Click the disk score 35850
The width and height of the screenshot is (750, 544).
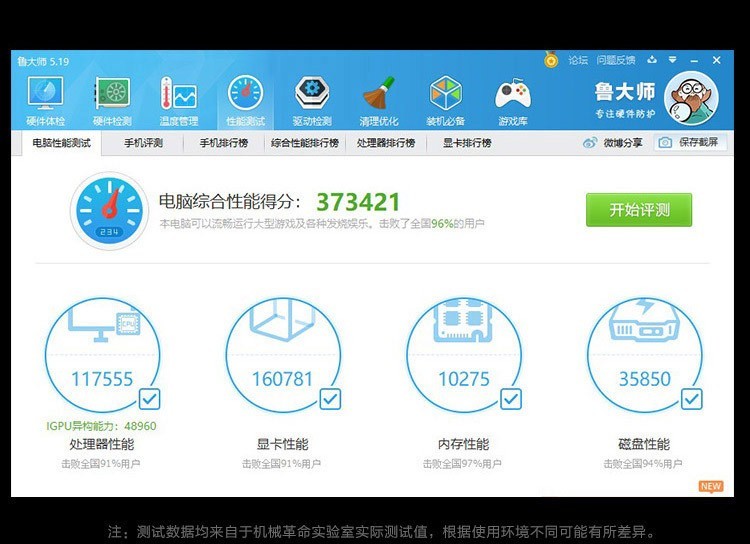coord(644,379)
